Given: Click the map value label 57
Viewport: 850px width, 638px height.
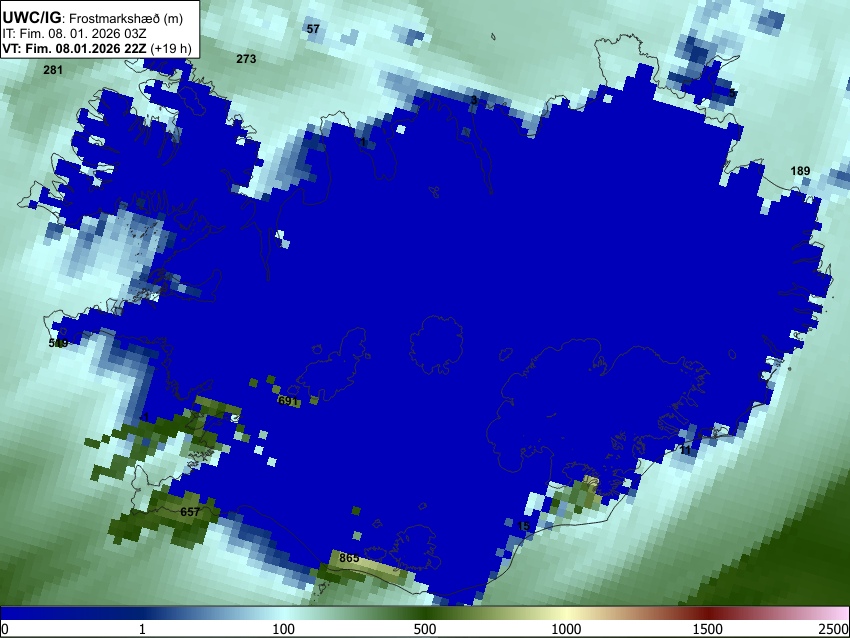Looking at the screenshot, I should point(313,29).
